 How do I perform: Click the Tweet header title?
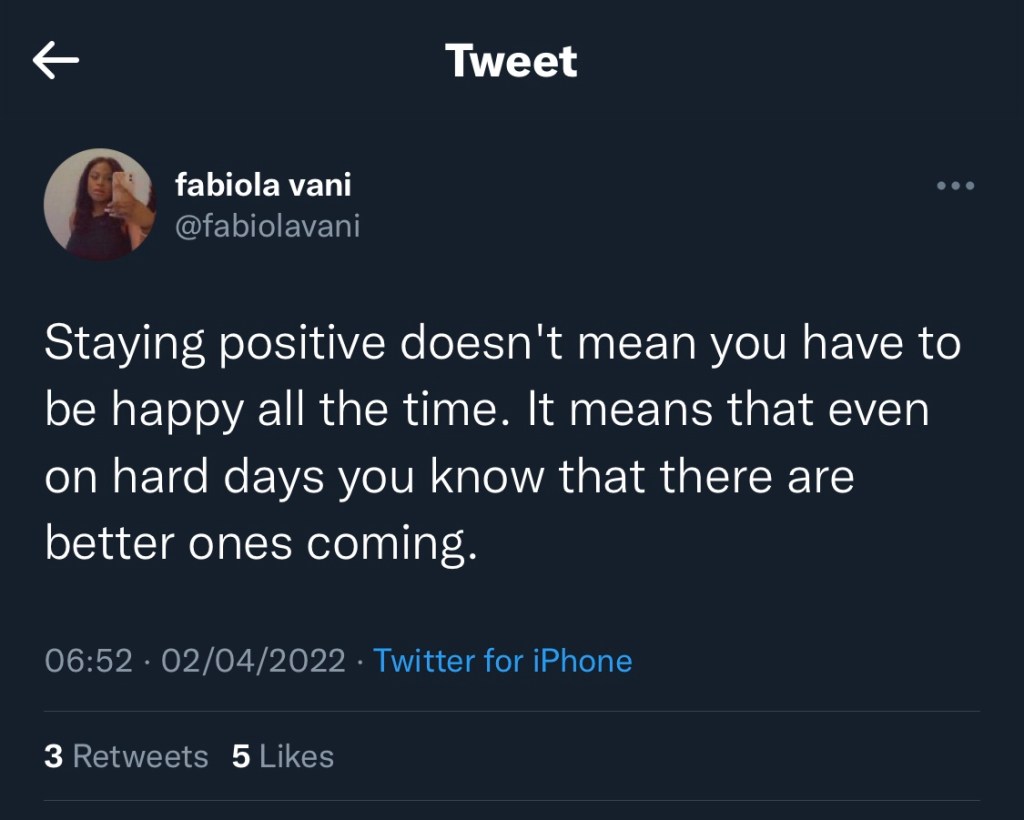point(511,62)
